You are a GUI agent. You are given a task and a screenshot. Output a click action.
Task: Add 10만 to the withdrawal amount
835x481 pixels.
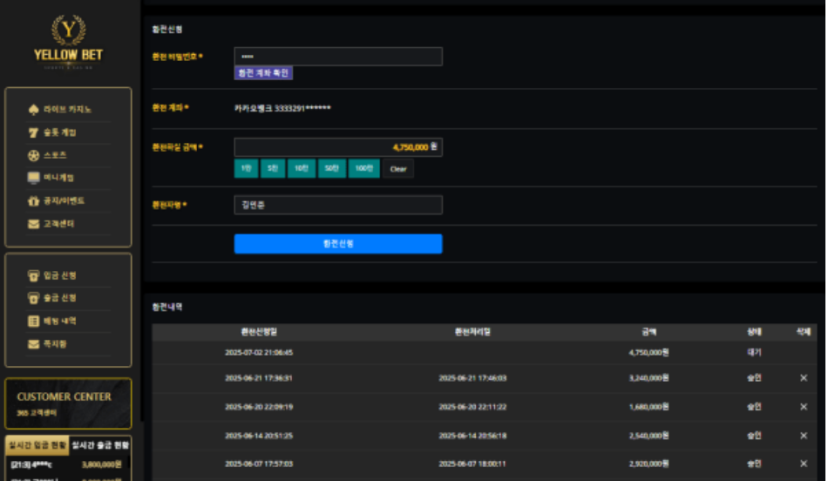click(x=301, y=168)
